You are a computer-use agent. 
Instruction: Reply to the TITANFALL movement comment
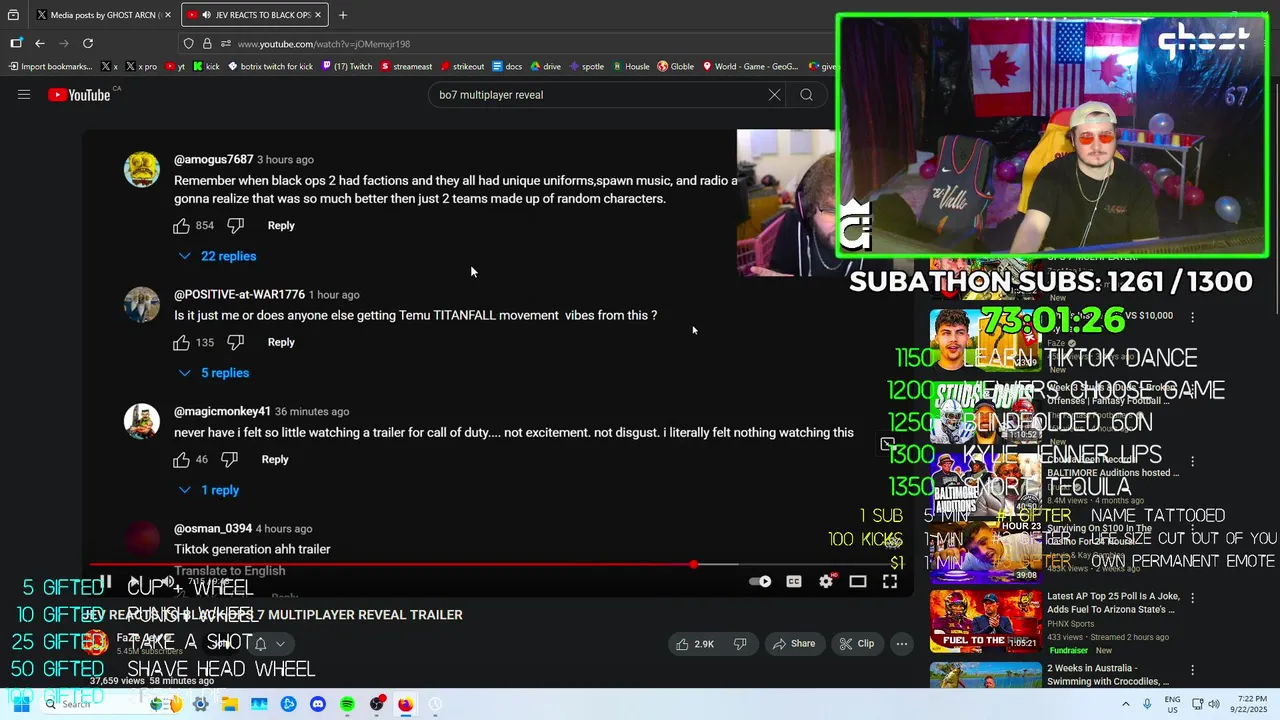(x=281, y=343)
